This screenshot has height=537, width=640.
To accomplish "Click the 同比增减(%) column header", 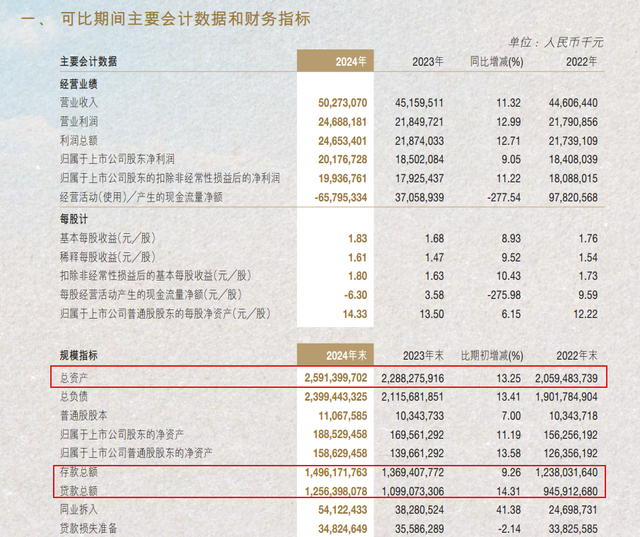I will pyautogui.click(x=496, y=62).
